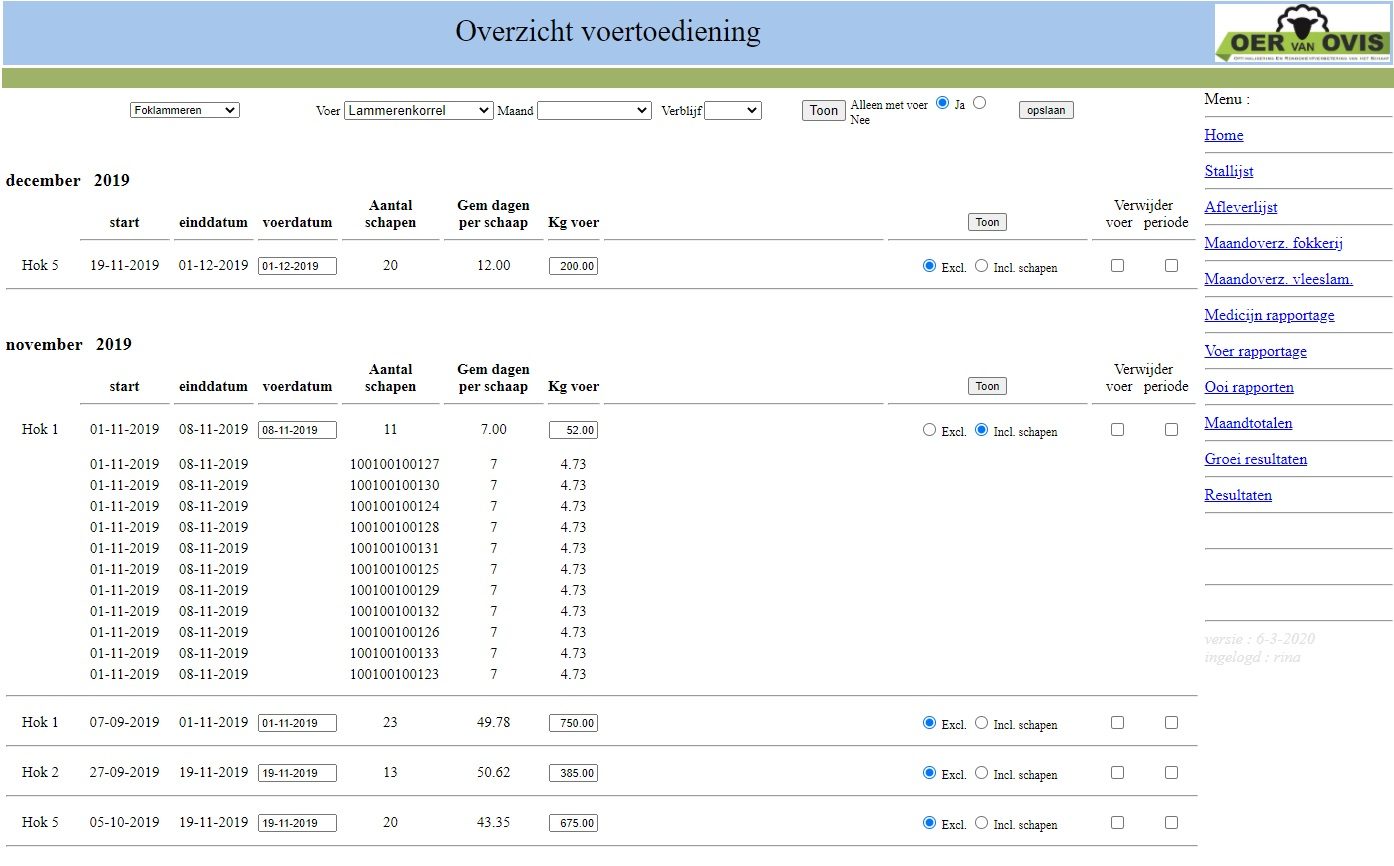Expand the Verblijf dropdown
This screenshot has height=866, width=1394.
[732, 110]
